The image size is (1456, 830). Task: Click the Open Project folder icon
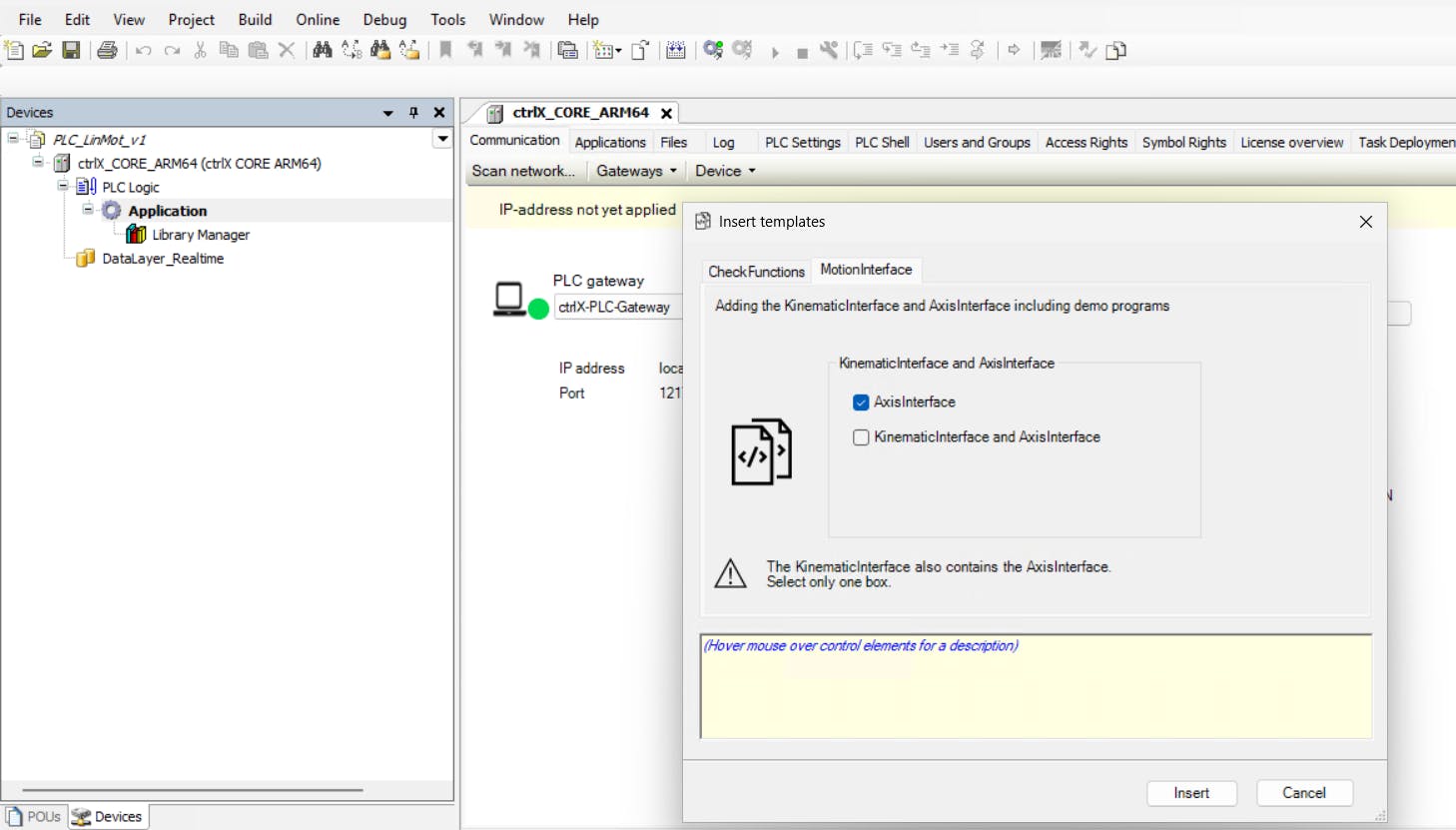coord(42,50)
